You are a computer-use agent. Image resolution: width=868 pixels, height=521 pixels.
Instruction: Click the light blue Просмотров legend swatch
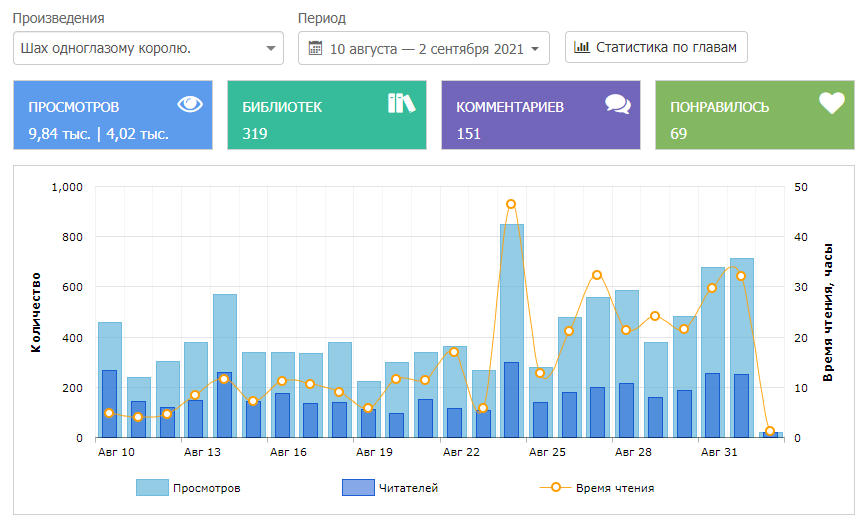(152, 488)
